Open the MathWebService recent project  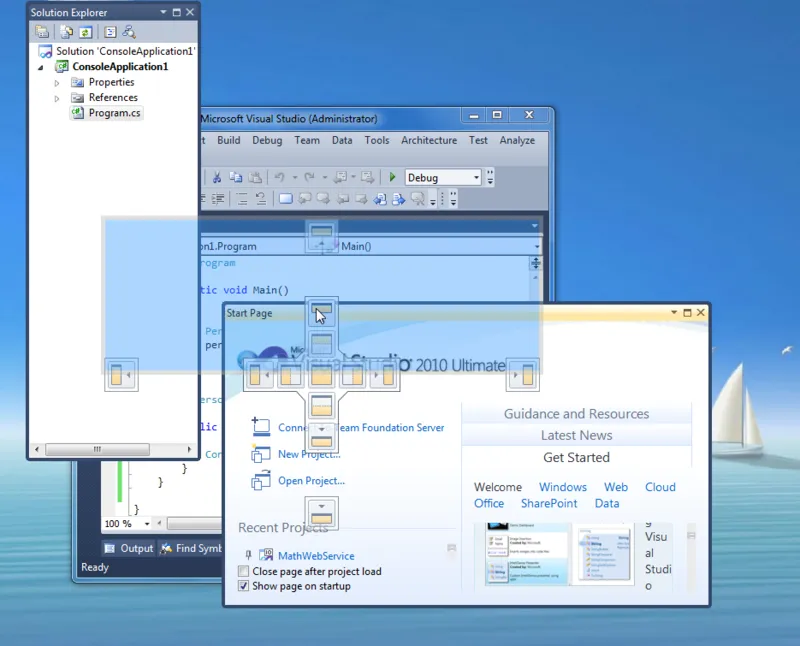click(x=316, y=556)
